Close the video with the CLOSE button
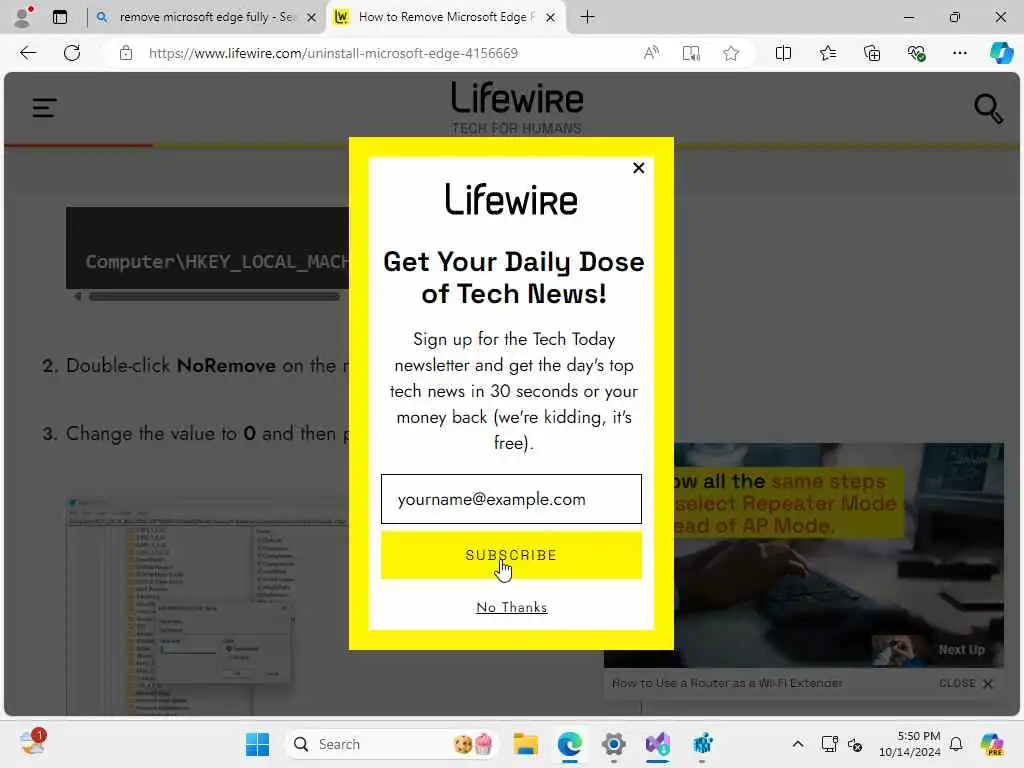This screenshot has width=1024, height=768. pos(966,683)
